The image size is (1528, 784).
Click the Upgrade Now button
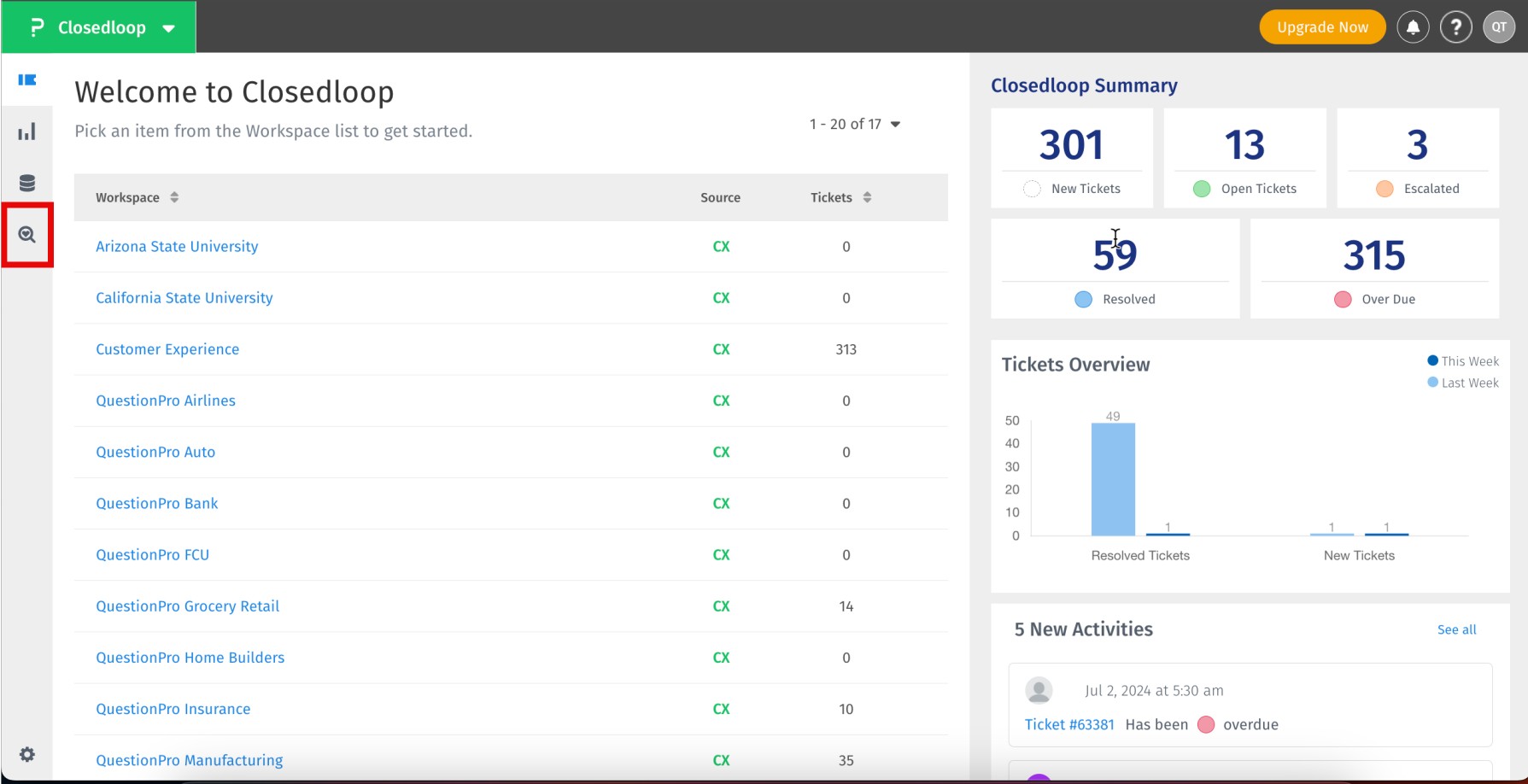[x=1321, y=27]
